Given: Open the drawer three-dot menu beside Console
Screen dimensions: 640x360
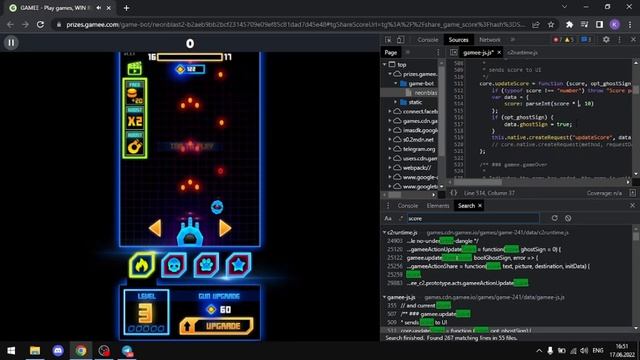Looking at the screenshot, I should click(x=388, y=206).
